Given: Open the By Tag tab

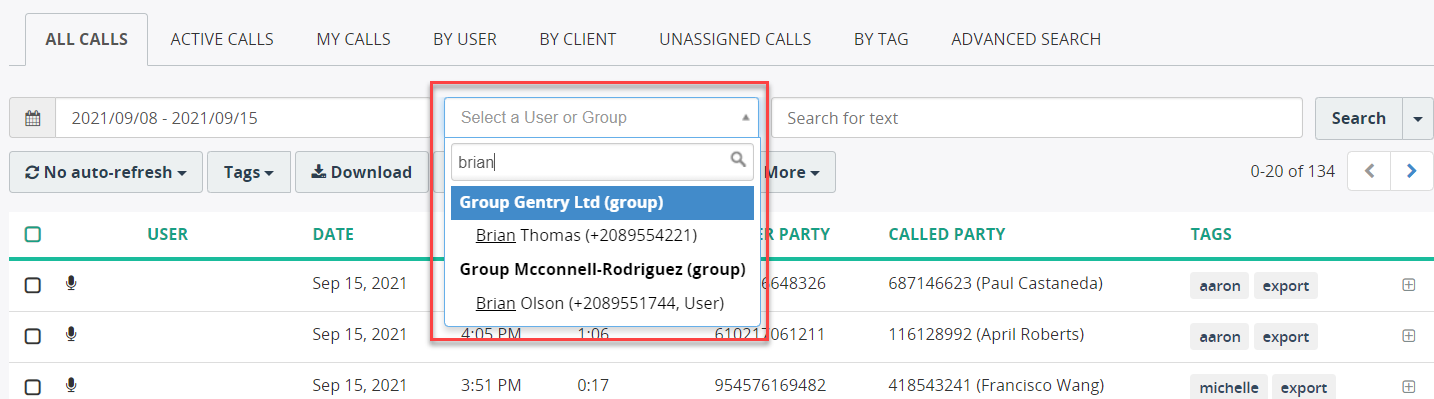Looking at the screenshot, I should [x=881, y=40].
